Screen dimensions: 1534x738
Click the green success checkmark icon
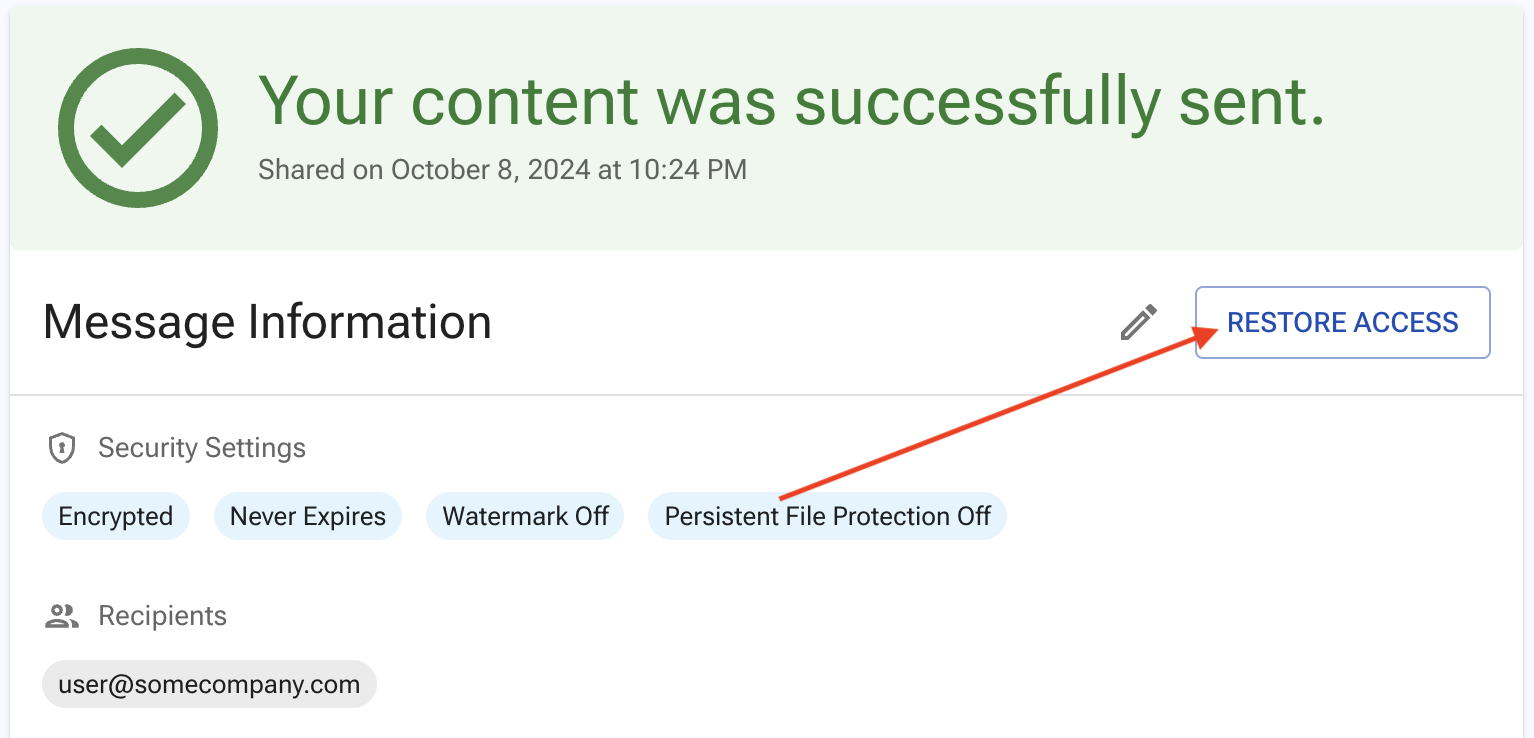tap(138, 128)
